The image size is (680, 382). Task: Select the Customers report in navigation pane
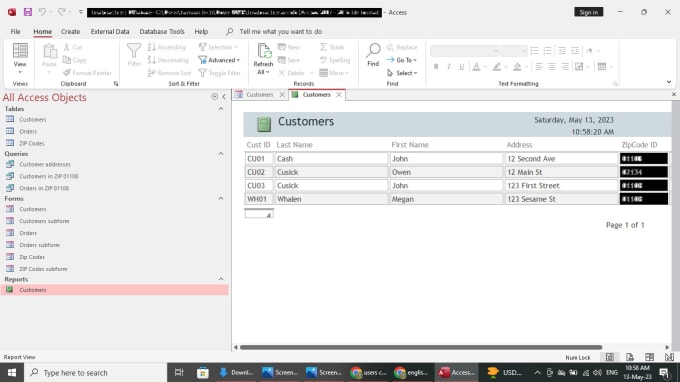coord(114,290)
